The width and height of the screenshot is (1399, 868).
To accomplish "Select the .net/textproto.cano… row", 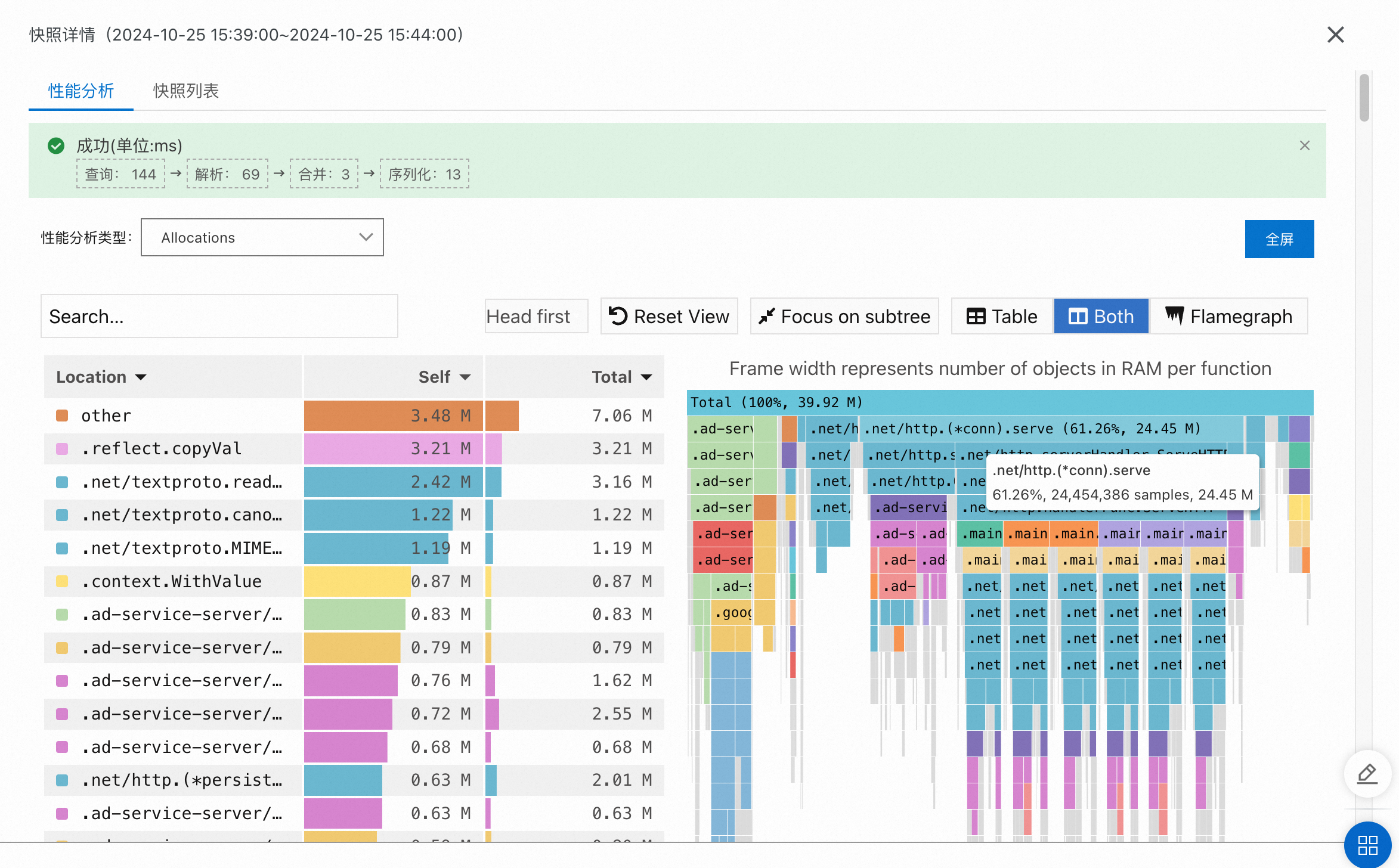I will pyautogui.click(x=354, y=515).
